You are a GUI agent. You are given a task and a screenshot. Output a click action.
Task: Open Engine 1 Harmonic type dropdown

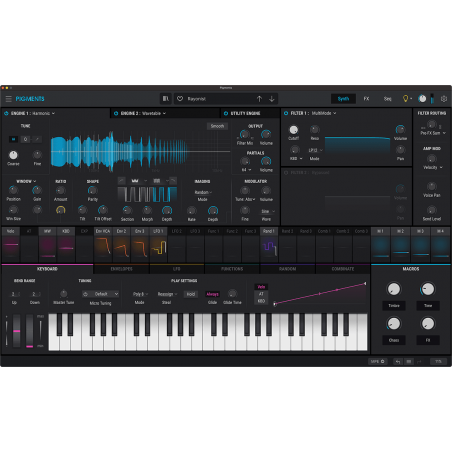[x=43, y=113]
